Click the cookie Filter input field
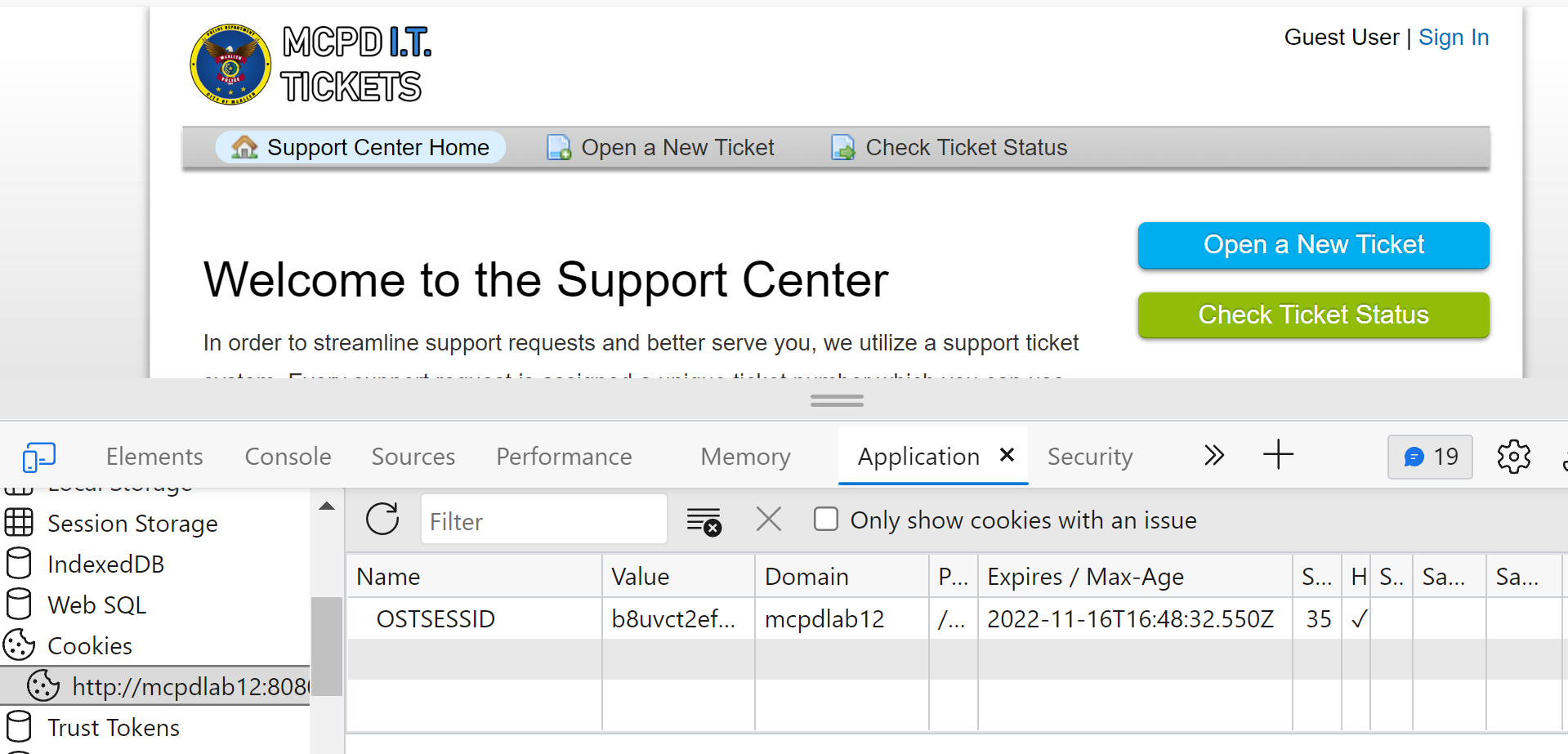The image size is (1568, 754). [x=543, y=521]
